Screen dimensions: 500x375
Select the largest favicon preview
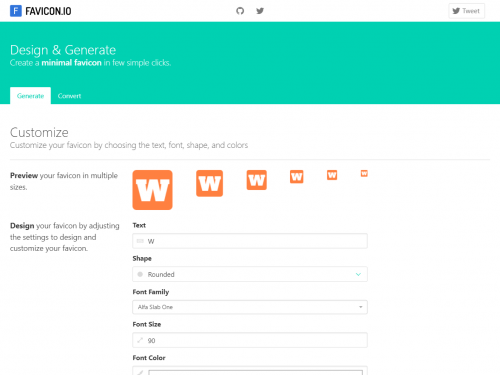153,190
